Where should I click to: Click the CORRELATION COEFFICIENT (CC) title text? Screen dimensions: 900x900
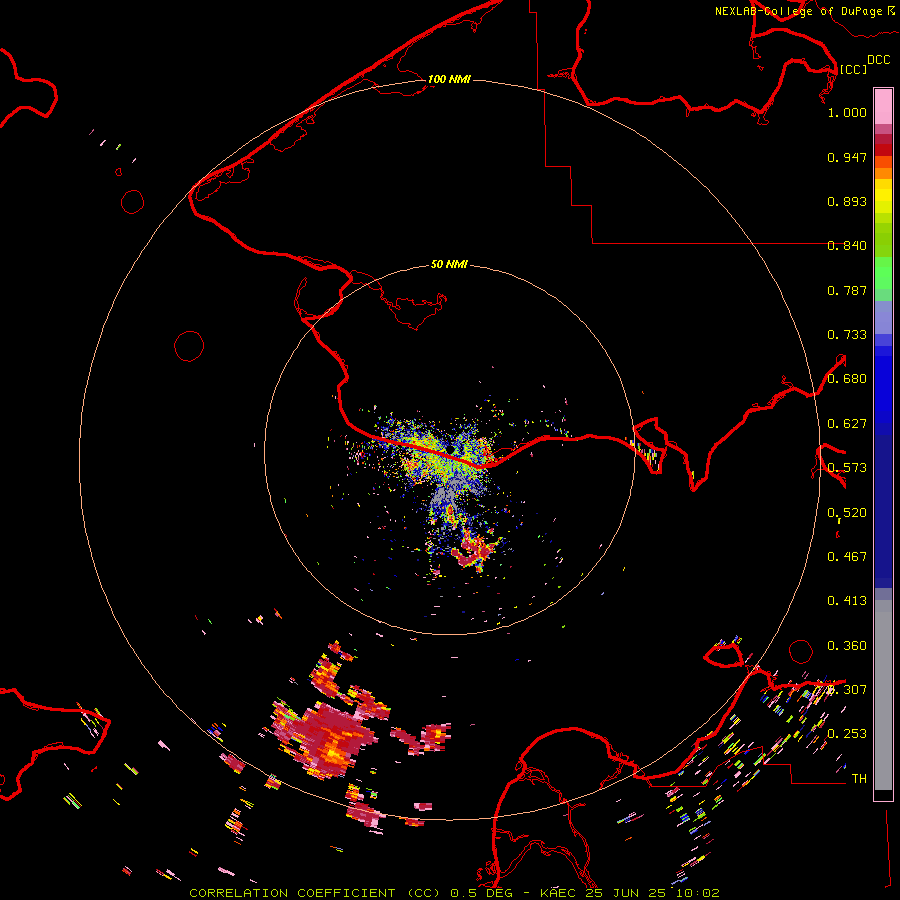(314, 893)
